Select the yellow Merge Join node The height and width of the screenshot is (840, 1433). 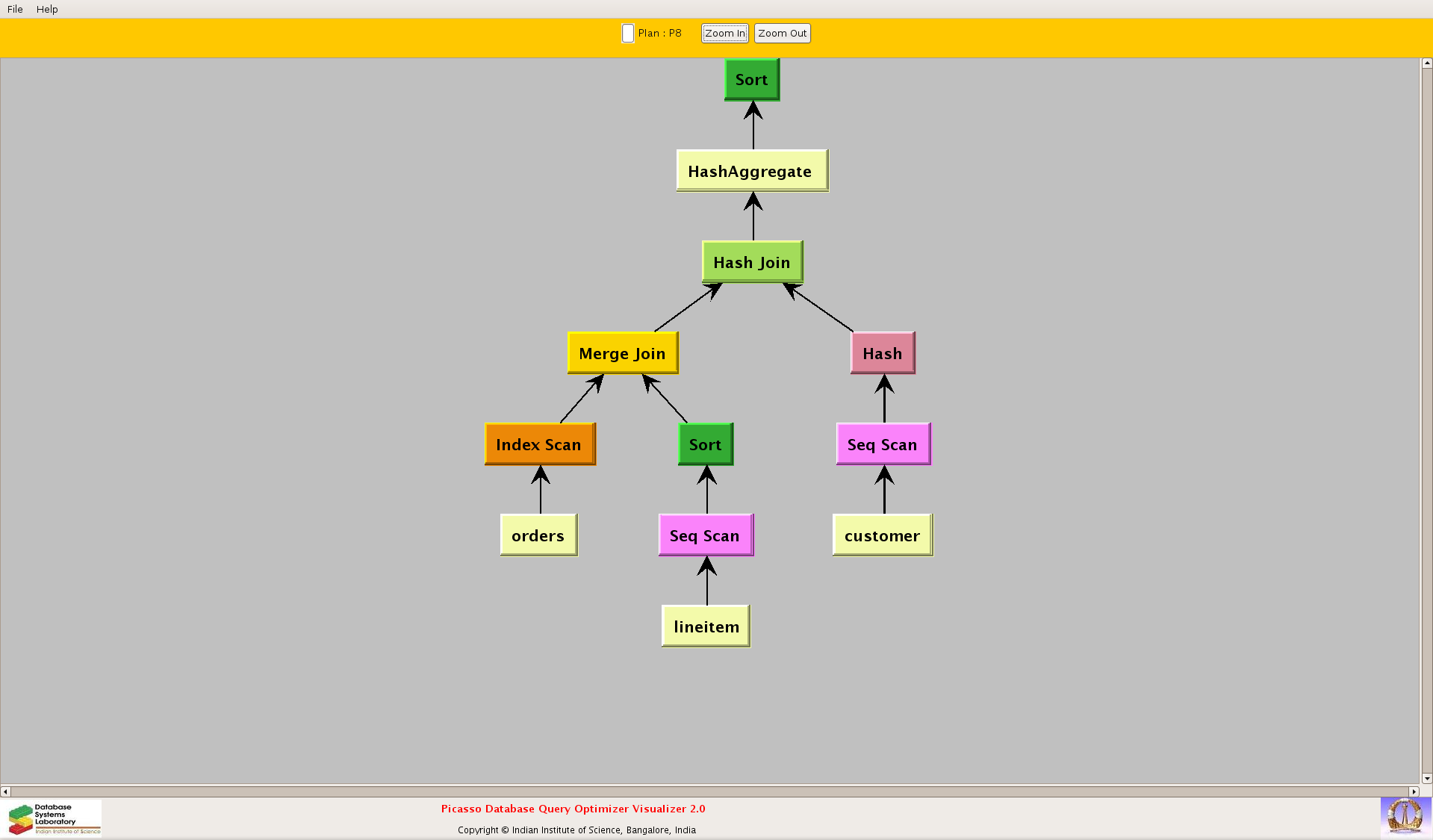(x=622, y=353)
